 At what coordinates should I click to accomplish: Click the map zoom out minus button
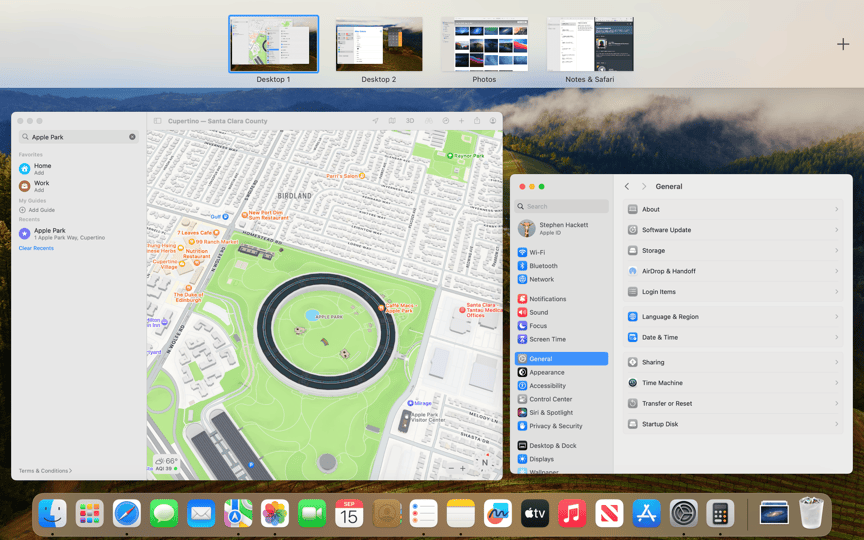click(x=451, y=468)
